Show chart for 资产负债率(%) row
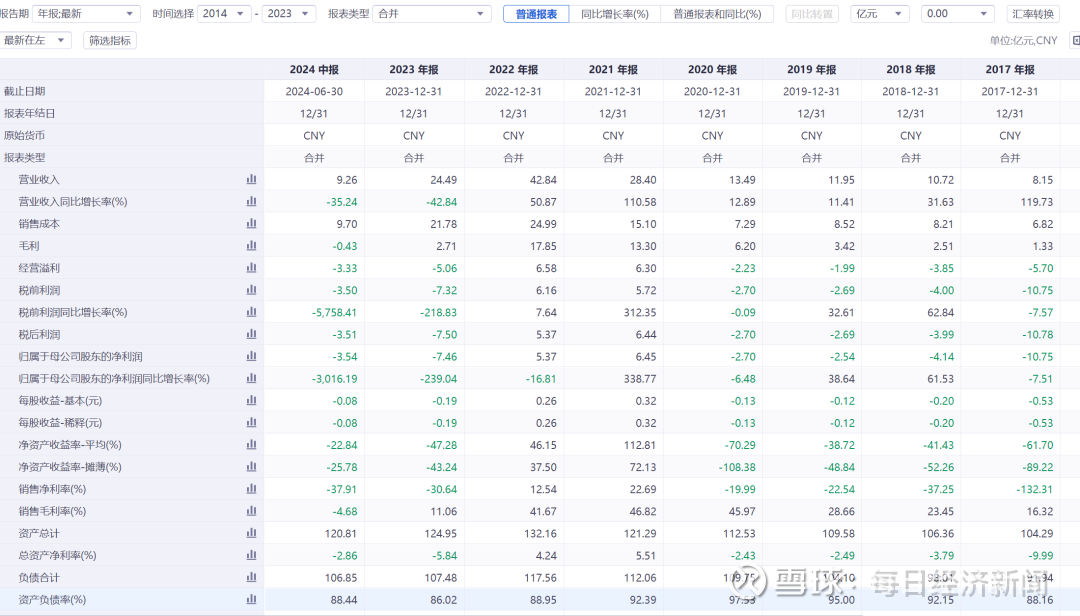Image resolution: width=1080 pixels, height=616 pixels. (251, 599)
